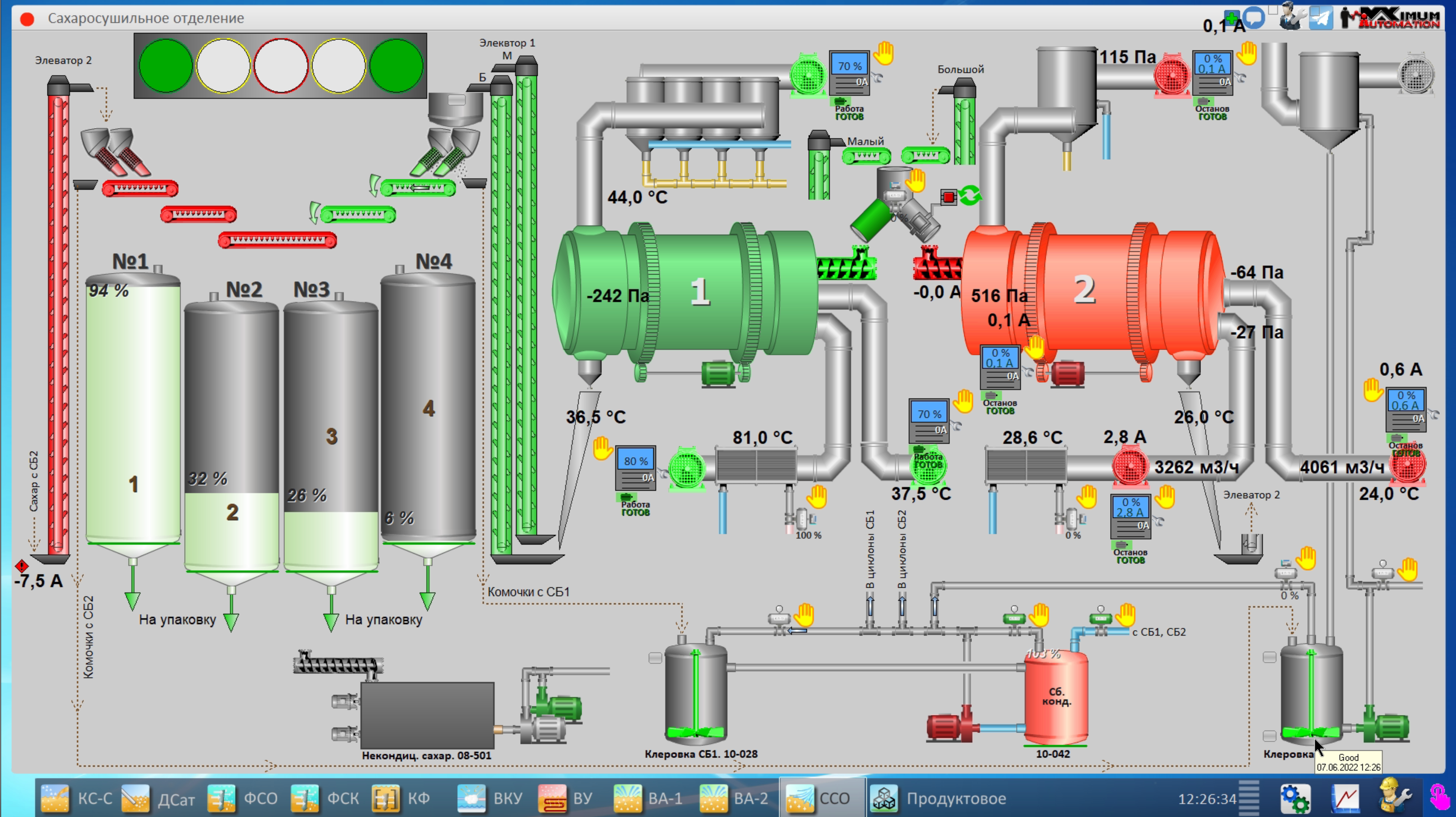
Task: Toggle manual hand on the diverter under Малый
Action: tap(916, 181)
